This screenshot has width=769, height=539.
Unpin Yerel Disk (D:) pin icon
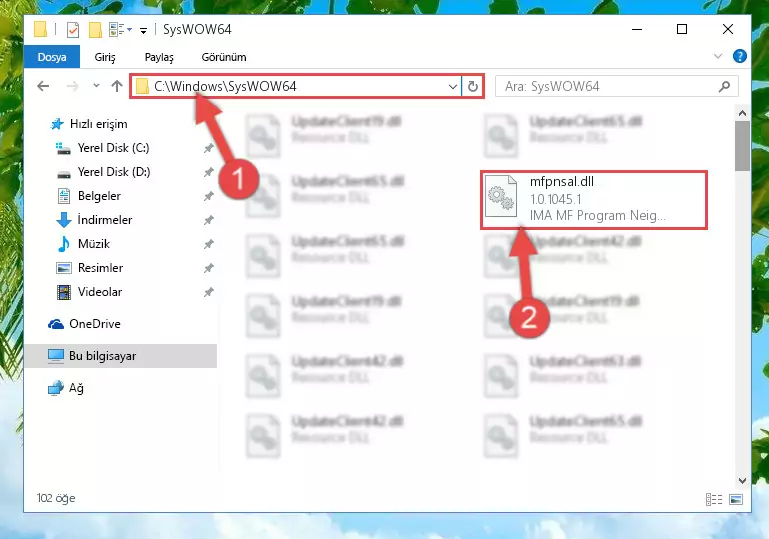coord(208,172)
